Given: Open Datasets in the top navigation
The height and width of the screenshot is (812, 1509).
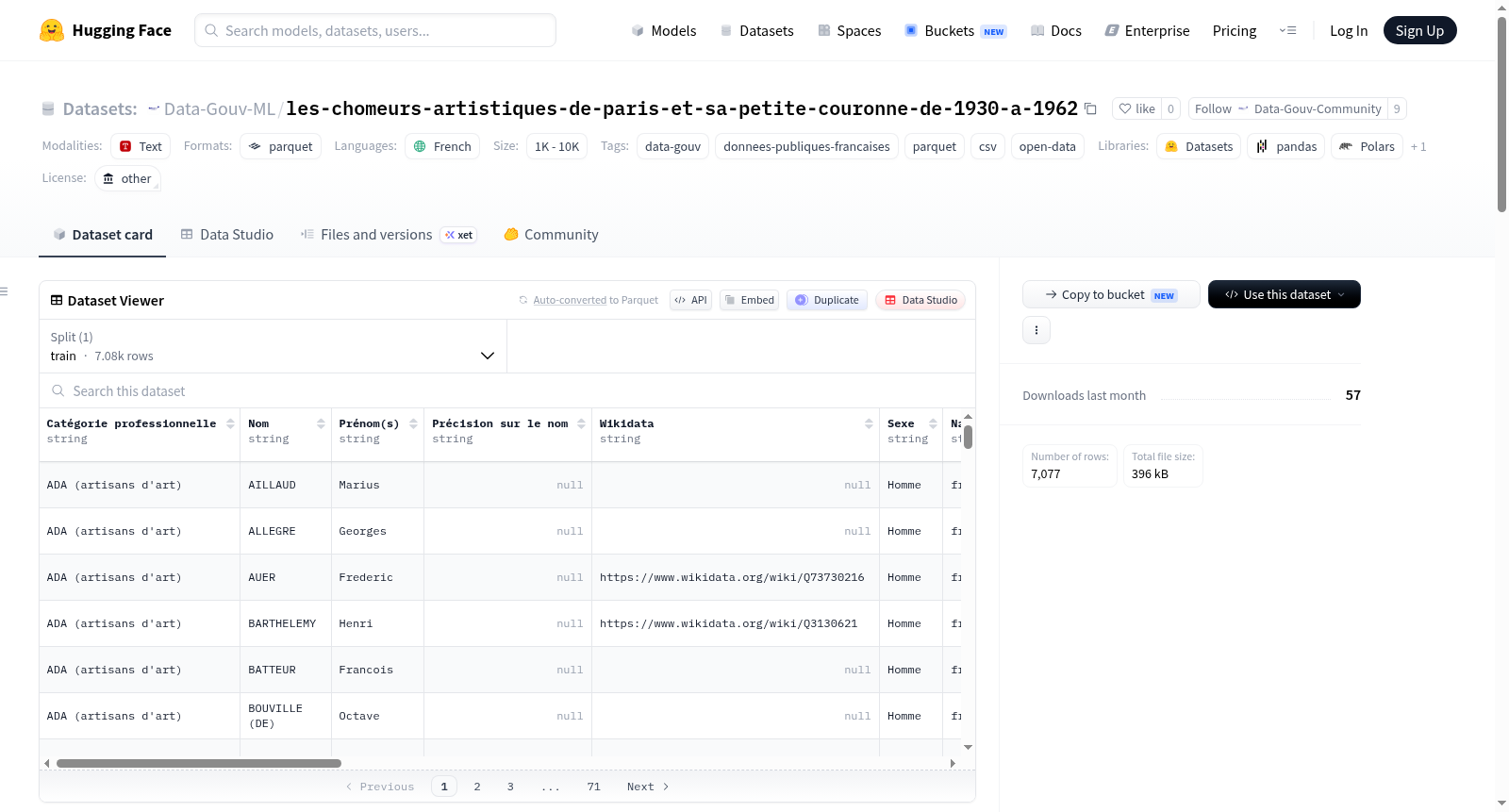Looking at the screenshot, I should [756, 30].
